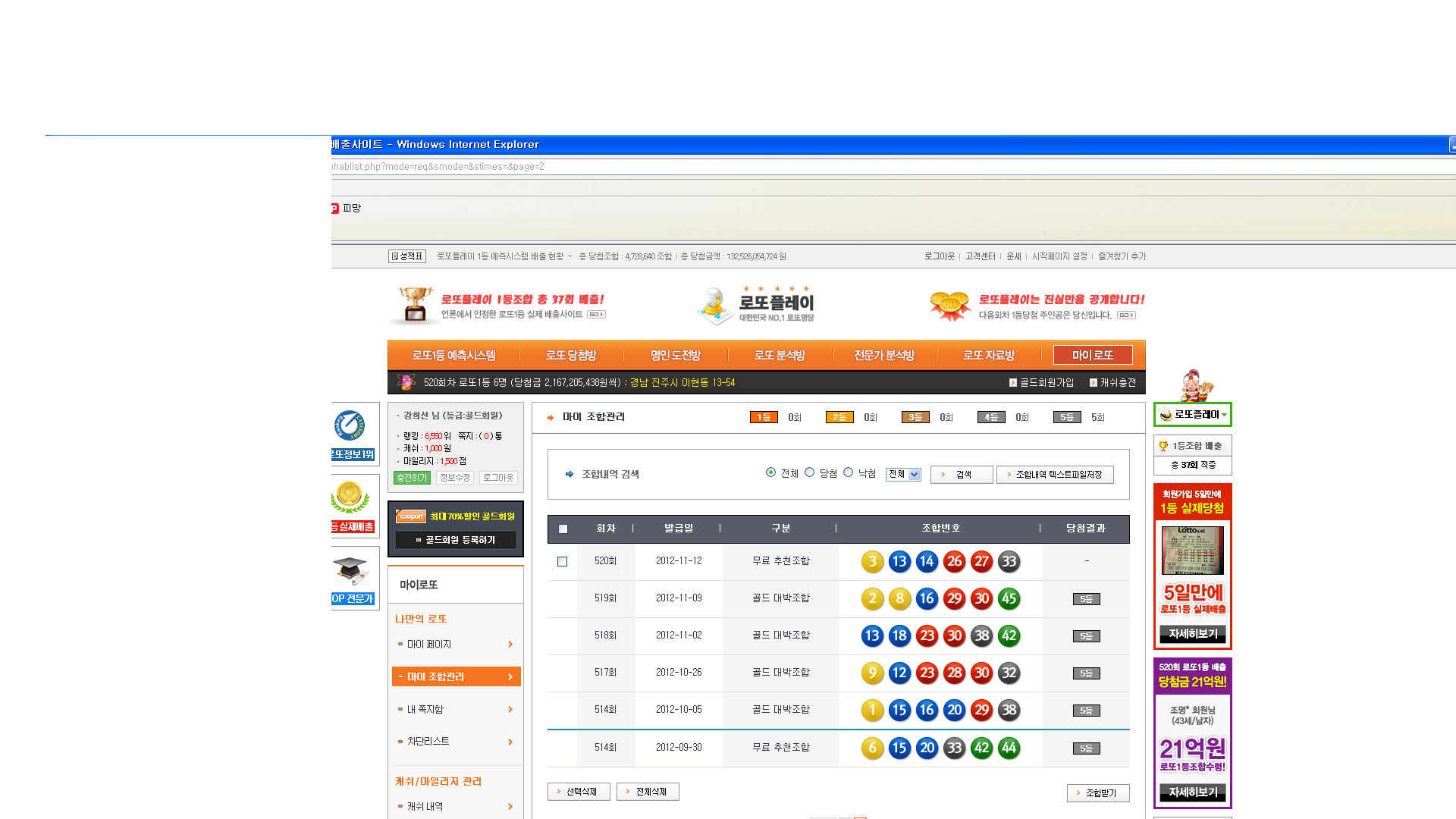Viewport: 1456px width, 819px height.
Task: Check the select-all checkbox in table header
Action: (563, 529)
